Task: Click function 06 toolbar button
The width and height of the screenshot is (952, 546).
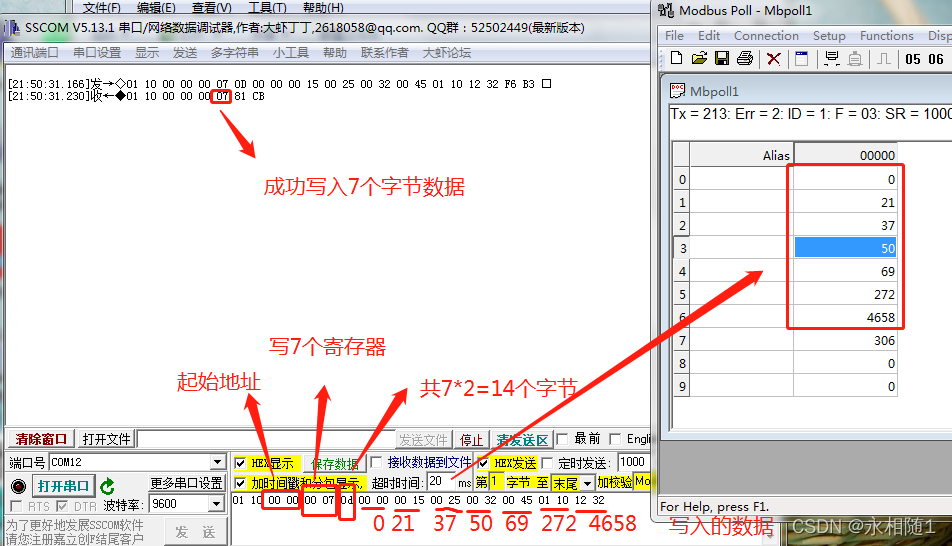Action: pos(936,59)
